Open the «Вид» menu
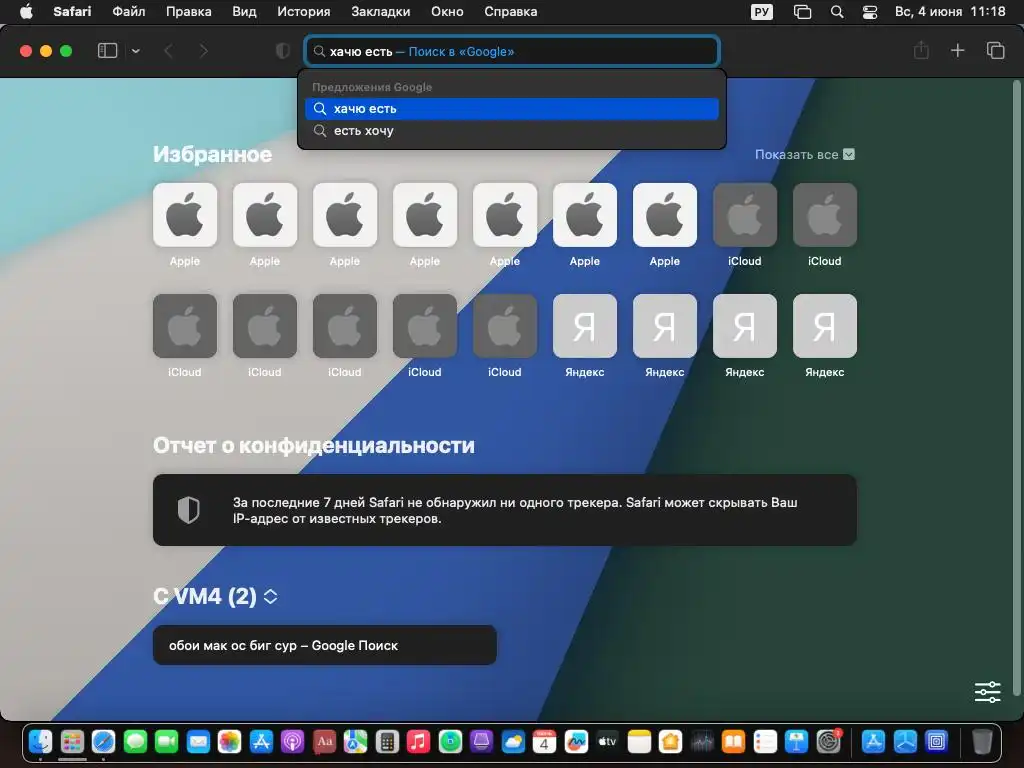Image resolution: width=1024 pixels, height=768 pixels. click(x=244, y=12)
